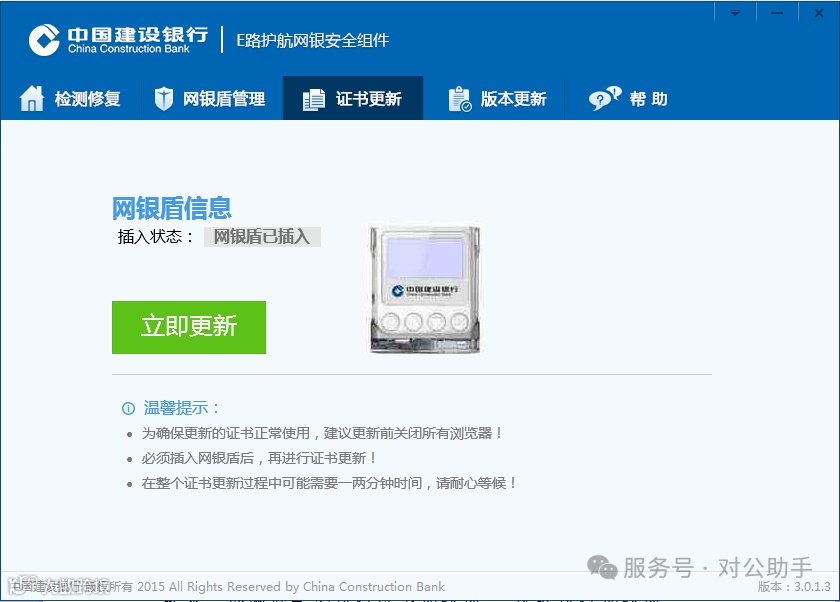The image size is (840, 602).
Task: Click the shield icon for 网银盾管理
Action: pyautogui.click(x=163, y=99)
